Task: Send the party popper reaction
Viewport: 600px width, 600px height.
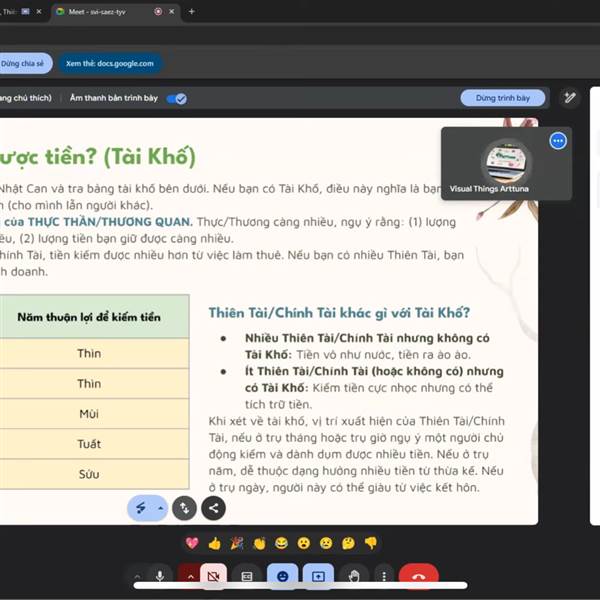Action: pyautogui.click(x=236, y=543)
